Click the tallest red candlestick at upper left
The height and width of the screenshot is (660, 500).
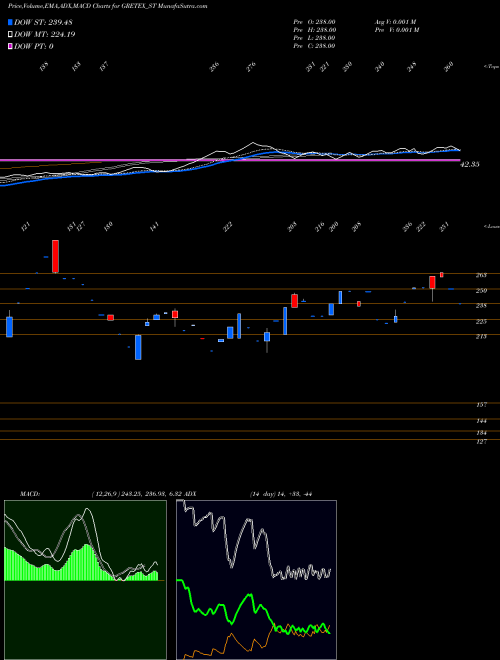55,256
